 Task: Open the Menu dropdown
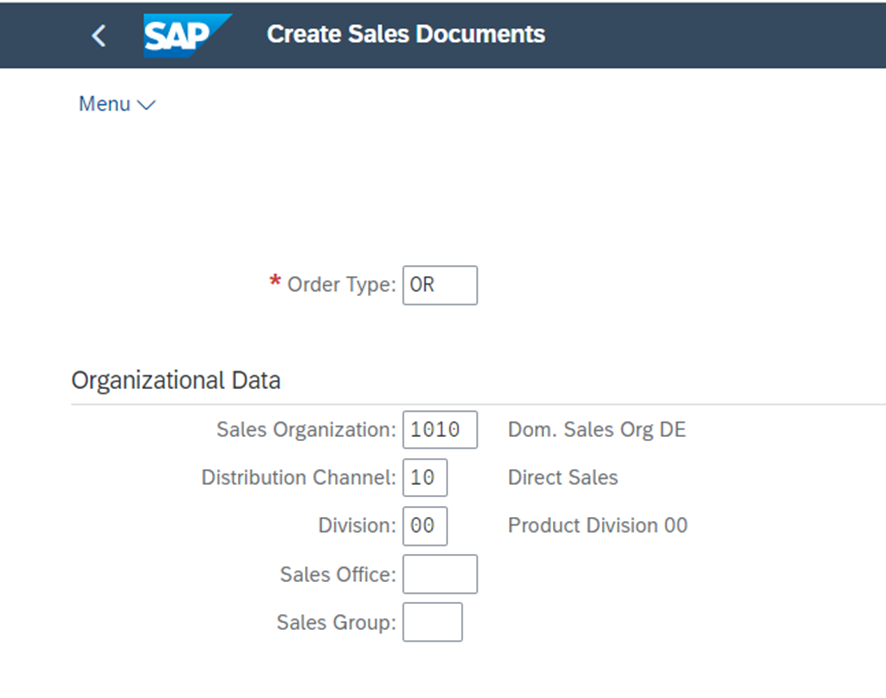coord(116,104)
